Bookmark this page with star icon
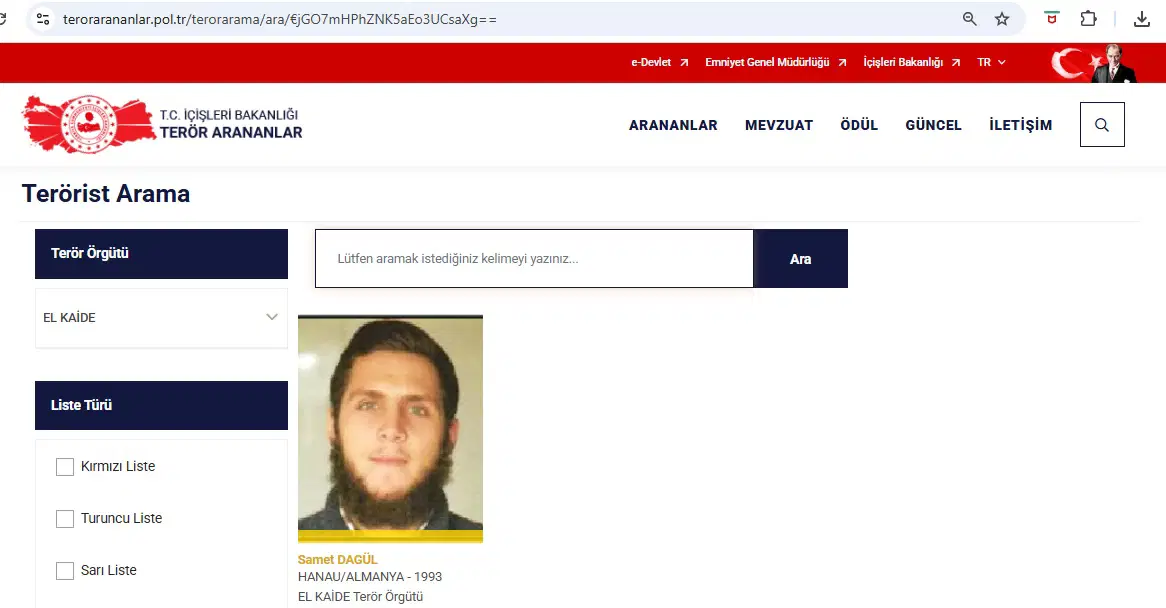This screenshot has width=1166, height=608. [x=1002, y=19]
